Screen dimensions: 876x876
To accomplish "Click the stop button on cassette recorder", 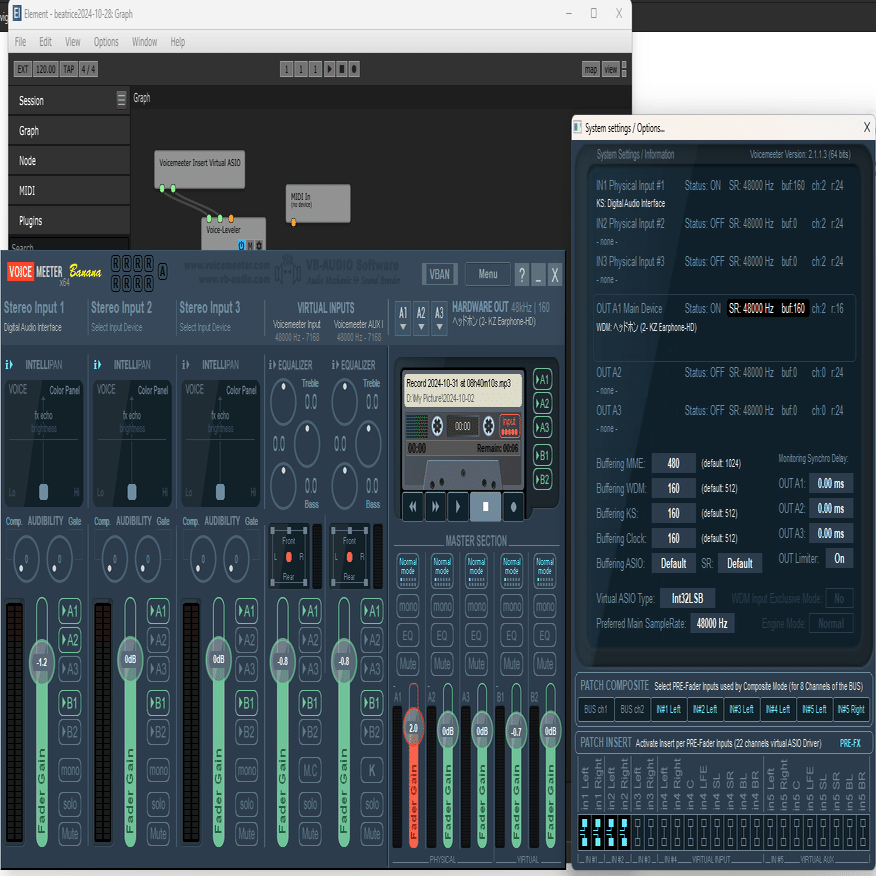I will [485, 507].
